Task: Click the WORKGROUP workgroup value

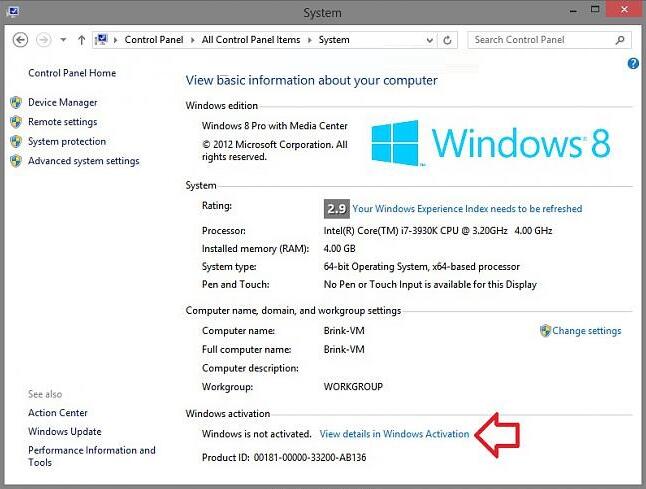Action: click(x=353, y=386)
